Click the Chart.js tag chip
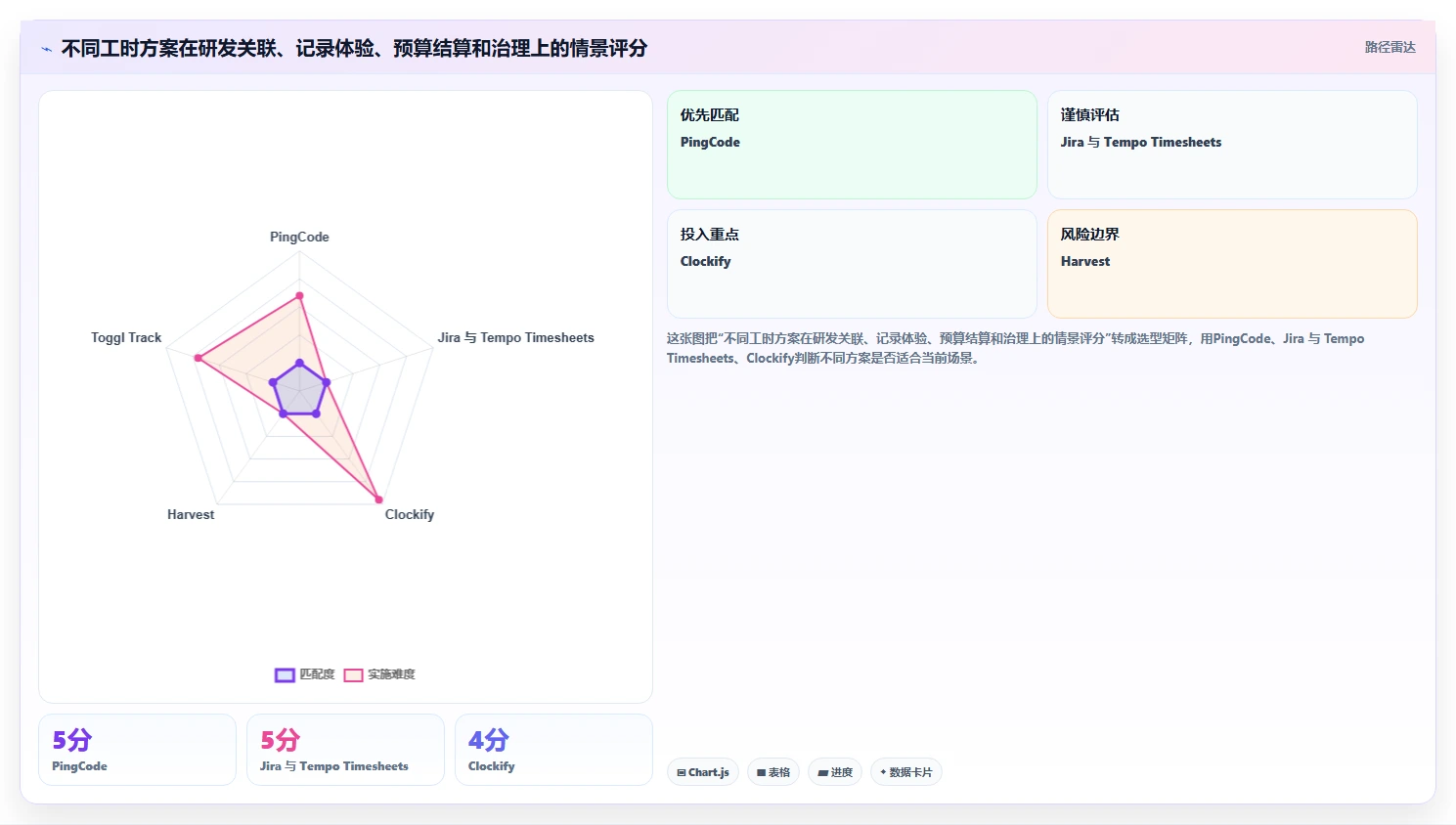1456x825 pixels. click(703, 772)
